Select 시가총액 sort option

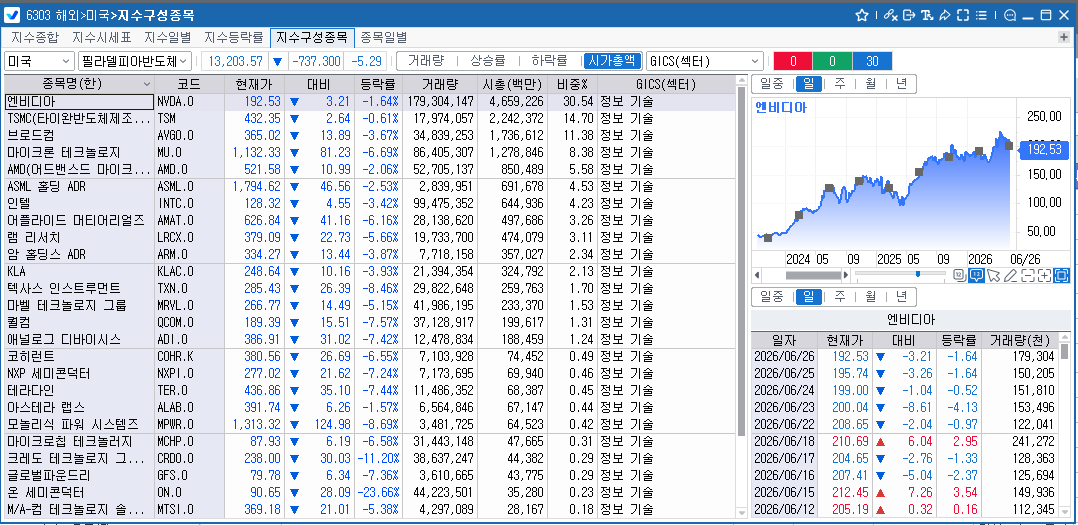613,60
